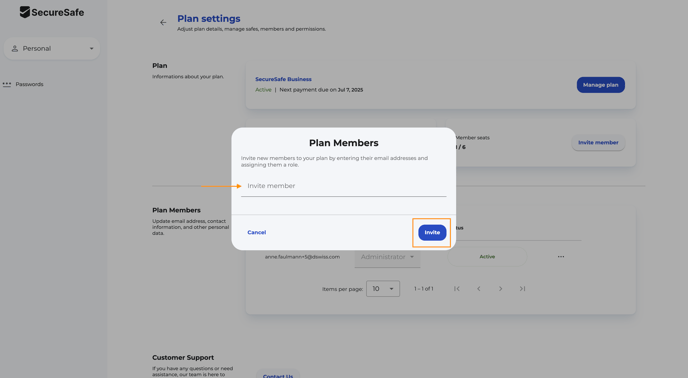Go to next page of members
Viewport: 688px width, 378px height.
click(x=500, y=289)
